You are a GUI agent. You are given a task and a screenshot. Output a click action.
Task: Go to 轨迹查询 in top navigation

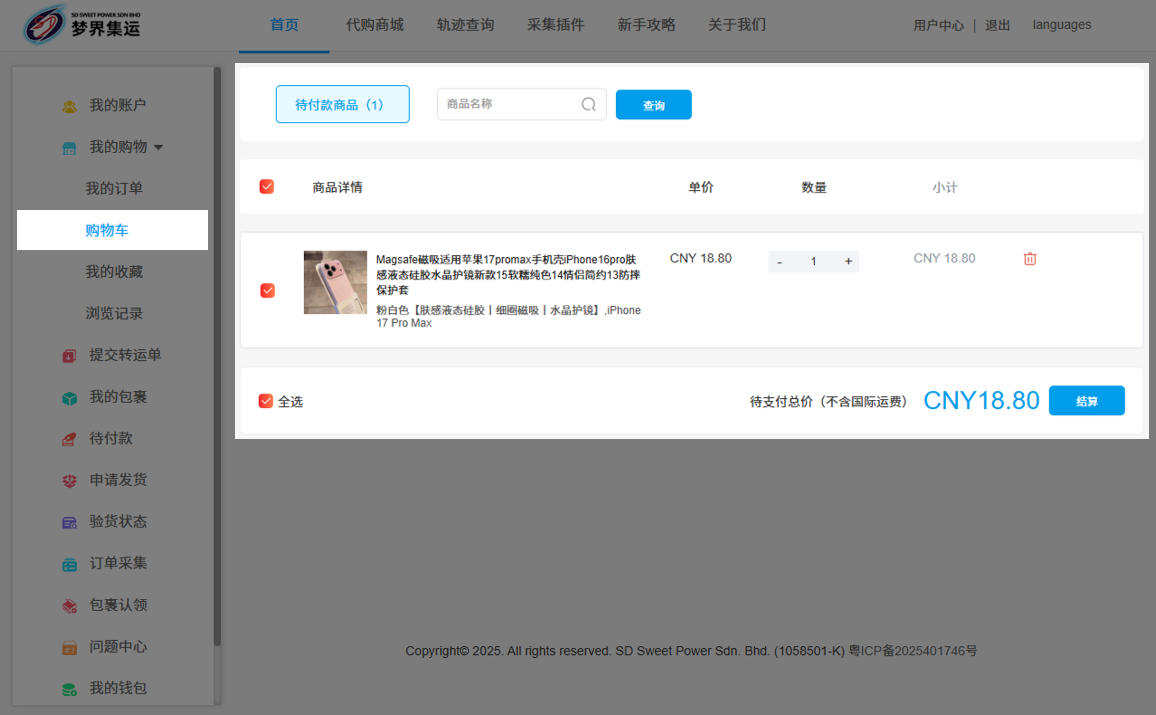[x=465, y=25]
